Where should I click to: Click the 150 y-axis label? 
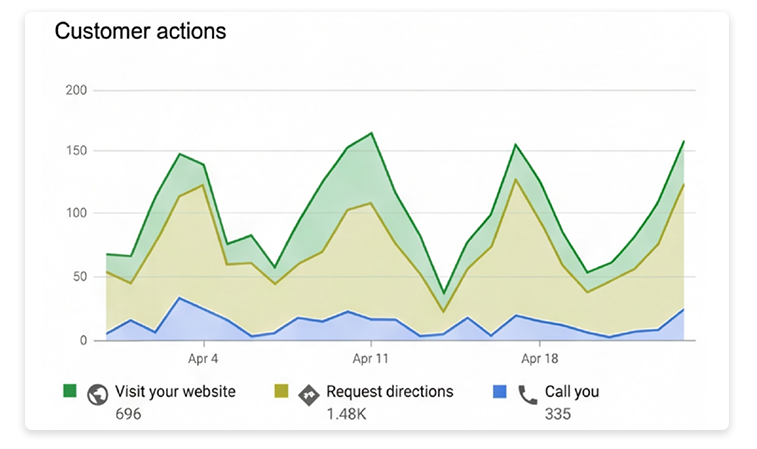click(76, 152)
